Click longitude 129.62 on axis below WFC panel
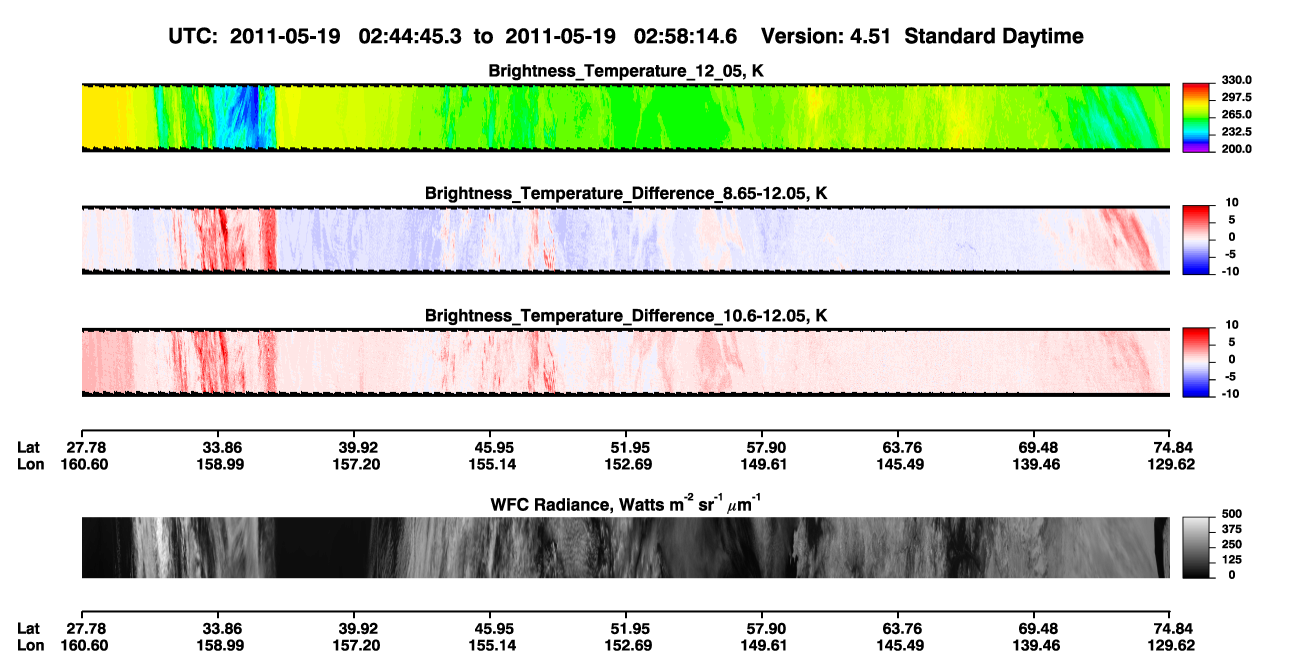Viewport: 1300px width, 667px height. [x=1170, y=646]
